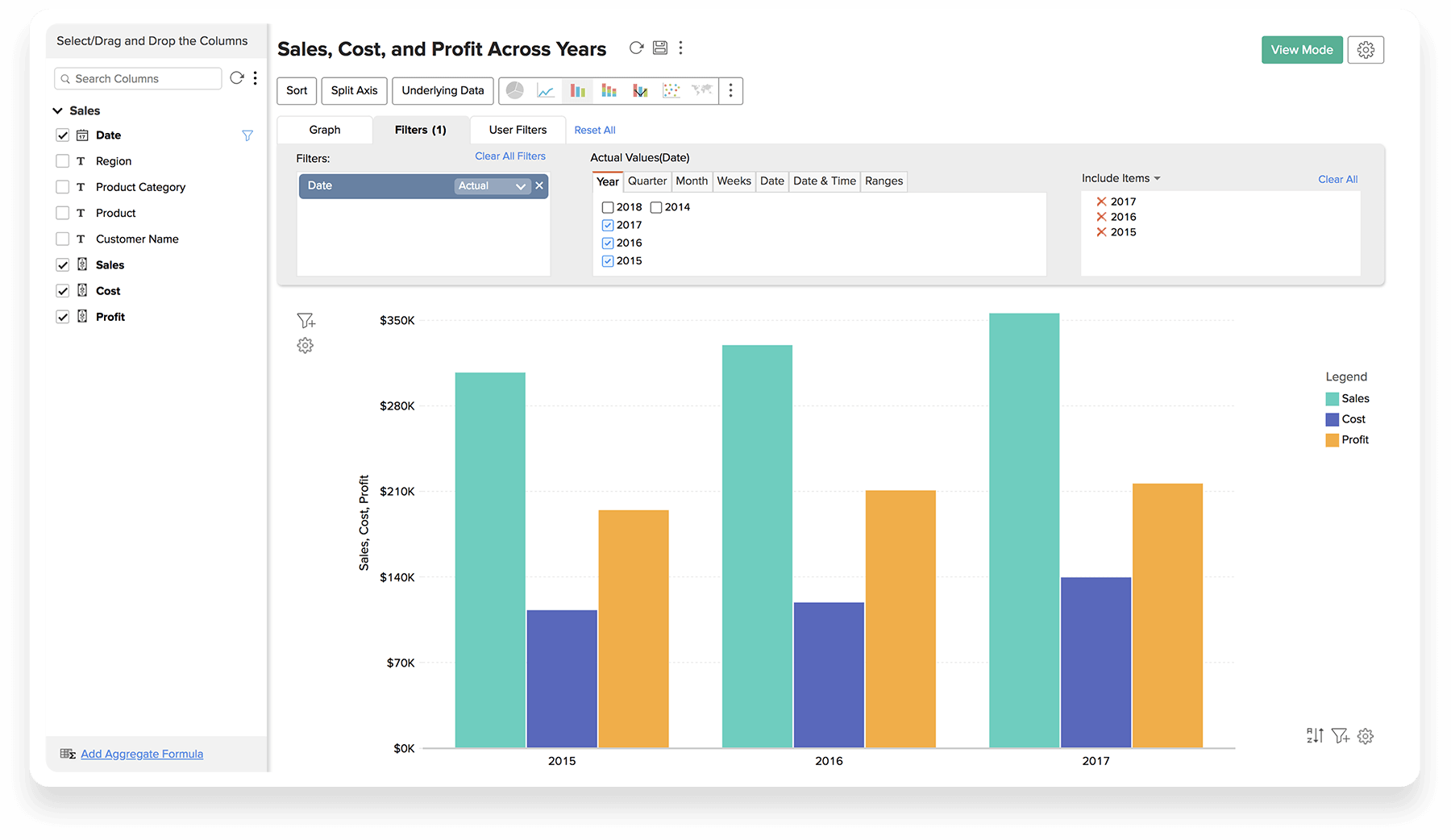Choose the stacked bar chart icon
The height and width of the screenshot is (840, 1451).
609,90
